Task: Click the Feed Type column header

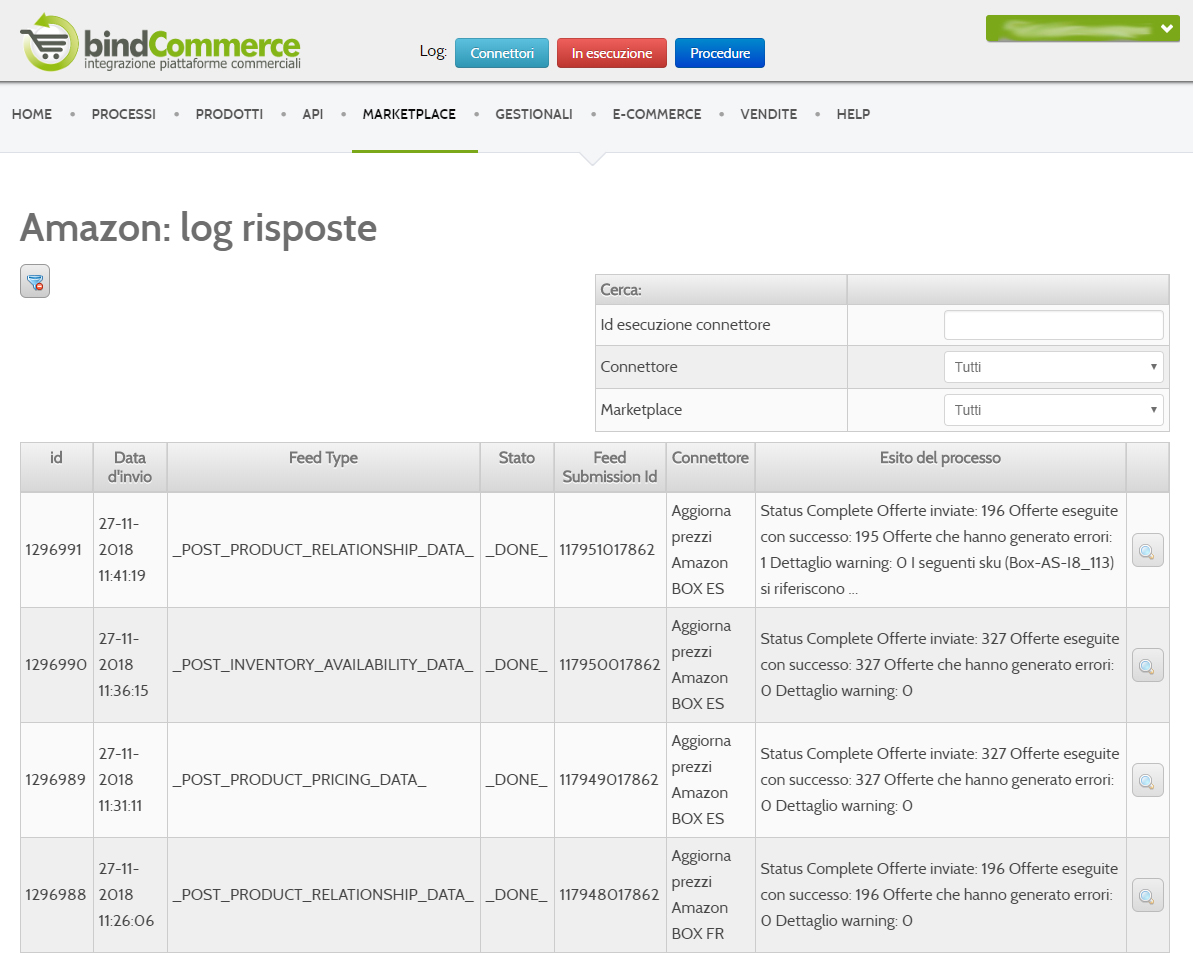Action: 323,467
